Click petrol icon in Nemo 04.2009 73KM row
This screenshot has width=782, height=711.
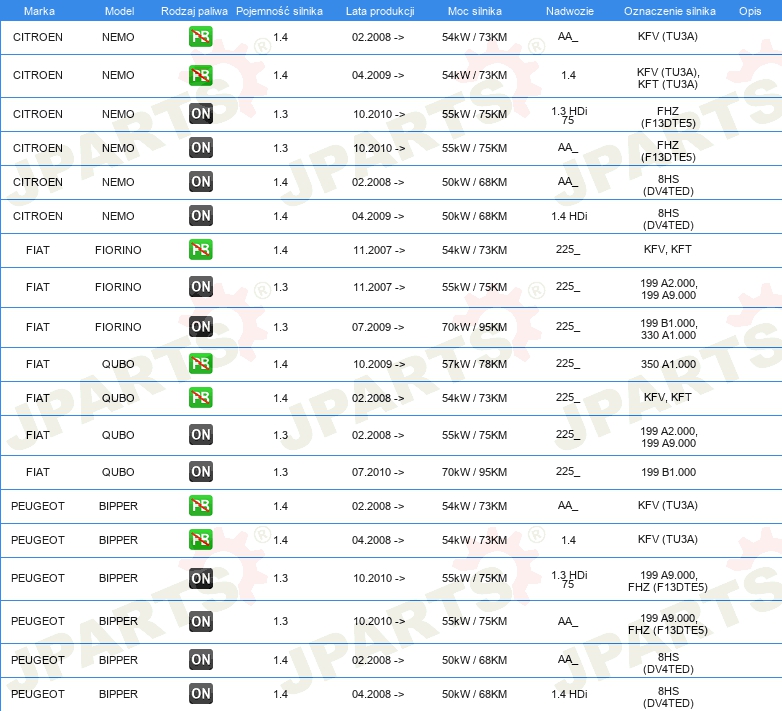click(x=200, y=75)
